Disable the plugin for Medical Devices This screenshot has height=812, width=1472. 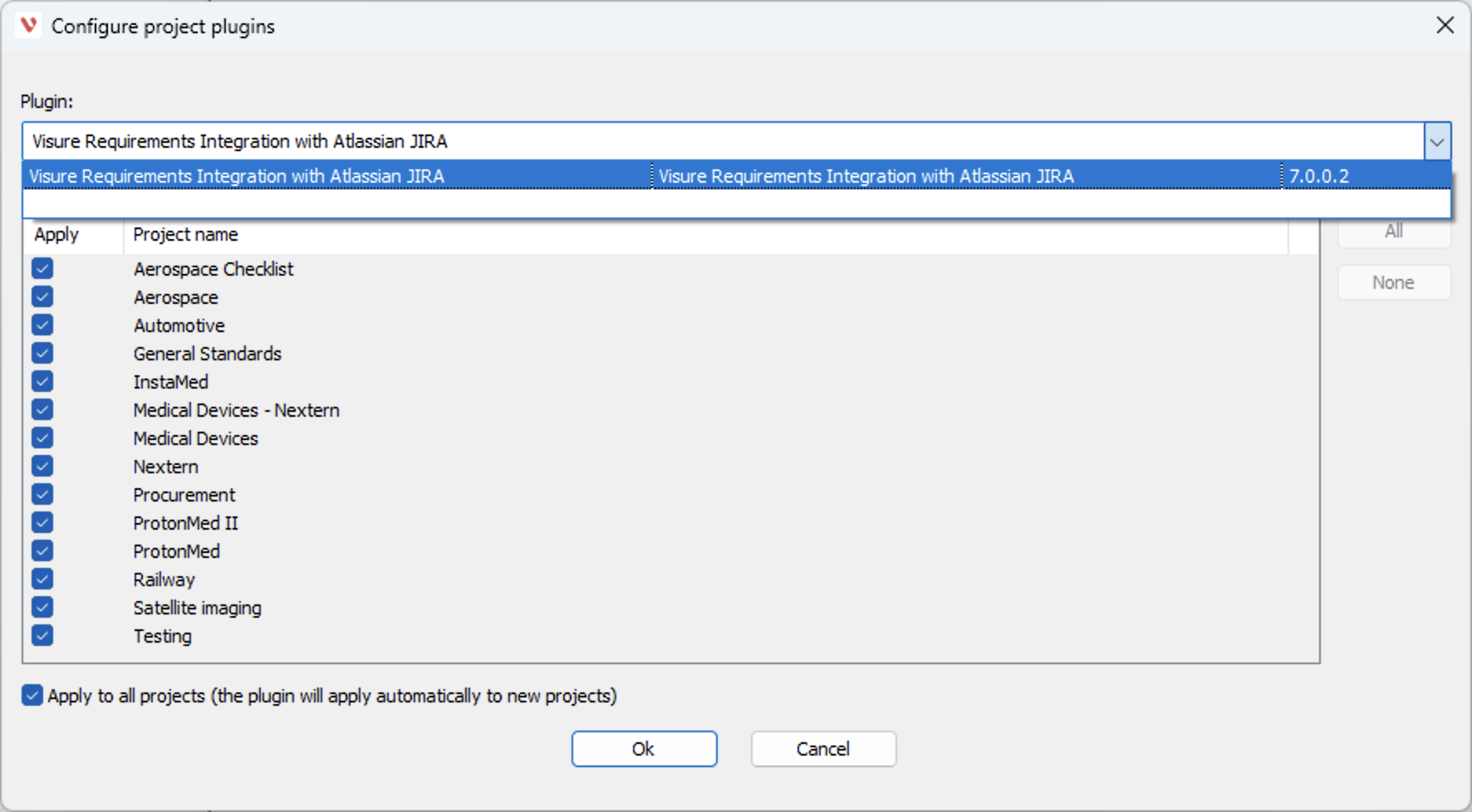pyautogui.click(x=42, y=438)
